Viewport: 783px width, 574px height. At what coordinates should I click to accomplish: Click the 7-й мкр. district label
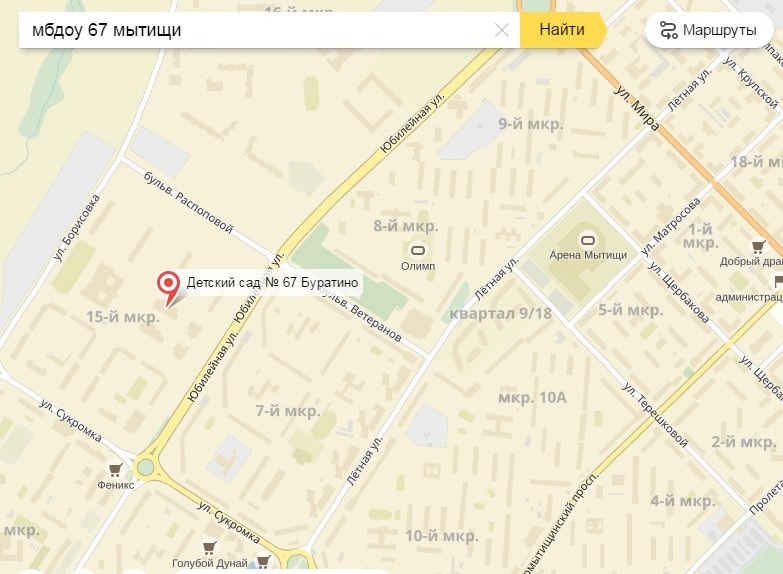(288, 411)
